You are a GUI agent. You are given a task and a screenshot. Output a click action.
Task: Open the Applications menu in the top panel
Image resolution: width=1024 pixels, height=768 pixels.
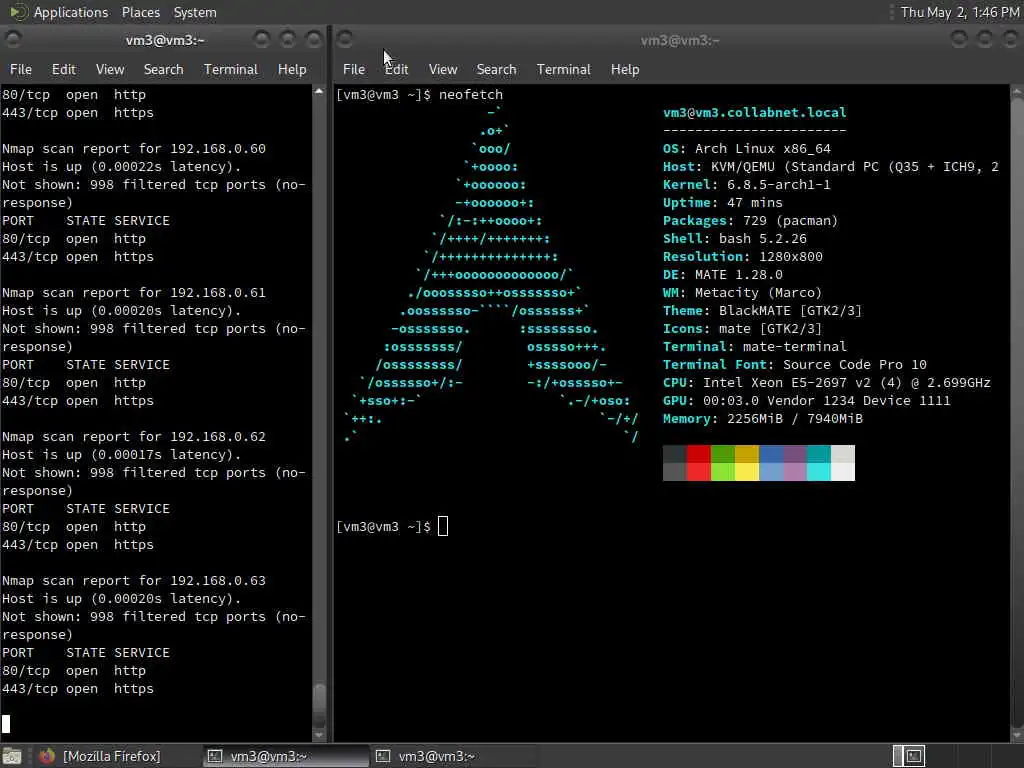coord(71,12)
